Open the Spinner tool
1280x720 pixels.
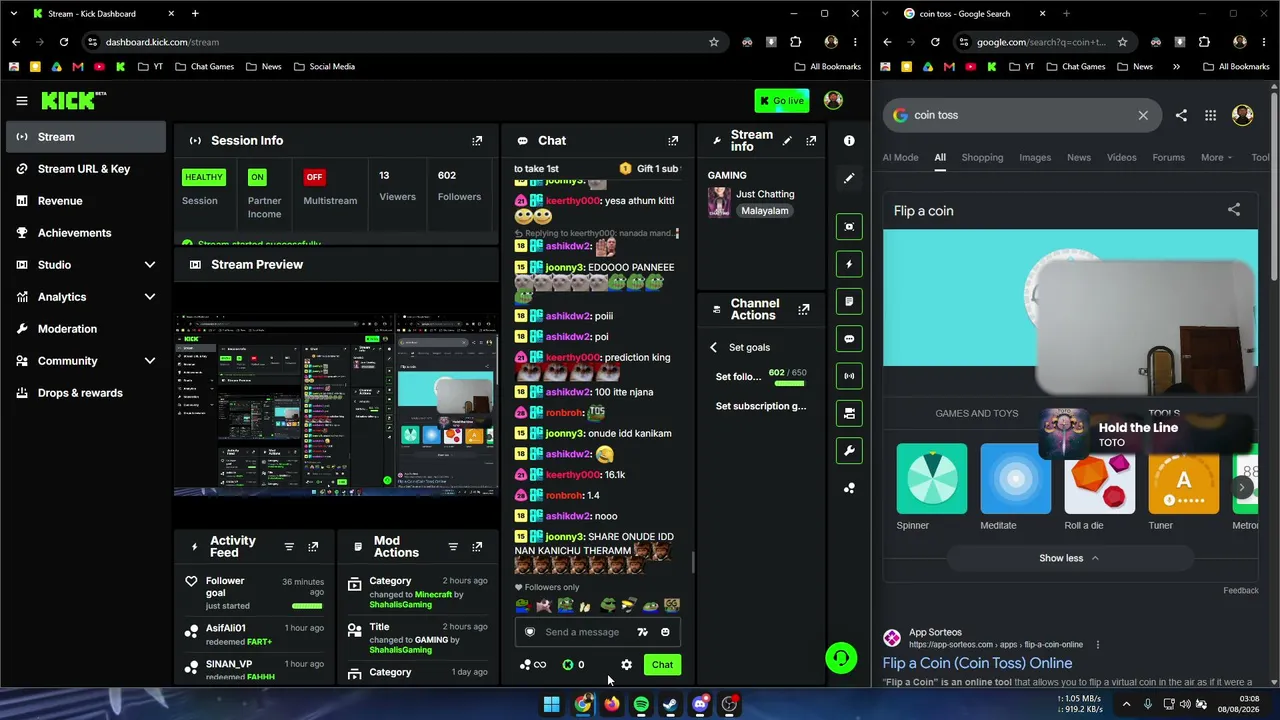click(x=932, y=487)
